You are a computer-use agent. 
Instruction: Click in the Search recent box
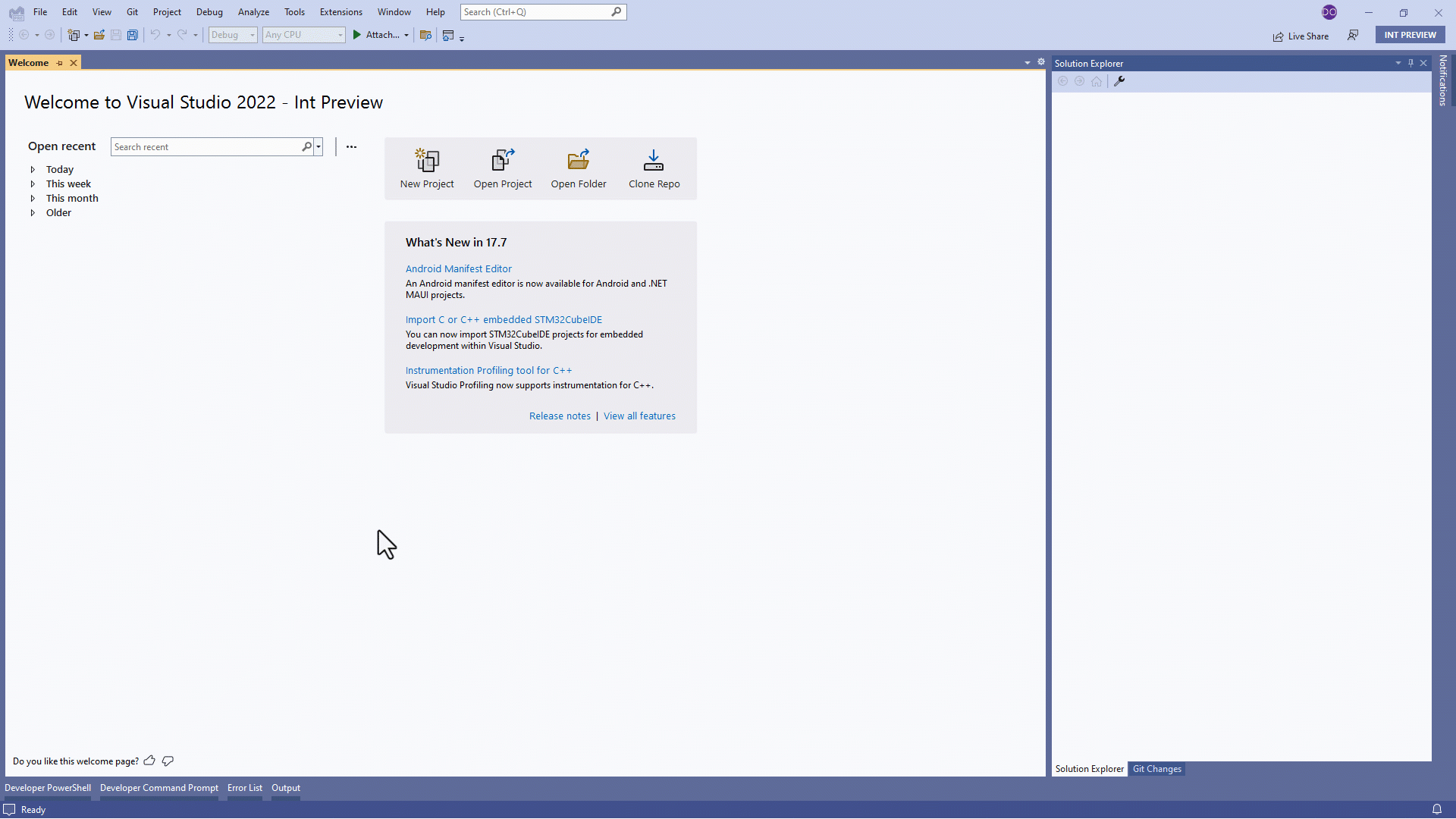coord(205,146)
